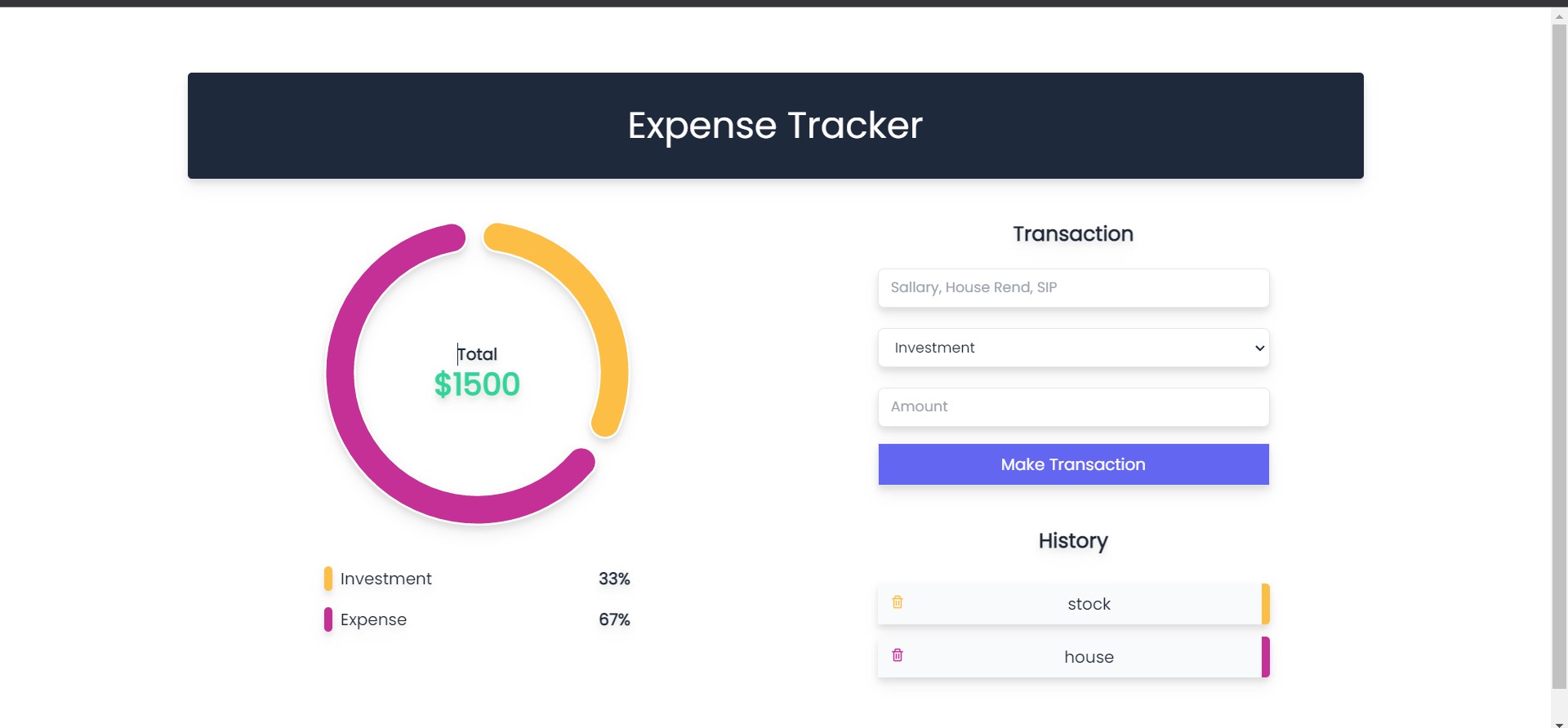Viewport: 1568px width, 728px height.
Task: Click the dropdown chevron in the Transaction form
Action: tap(1258, 348)
